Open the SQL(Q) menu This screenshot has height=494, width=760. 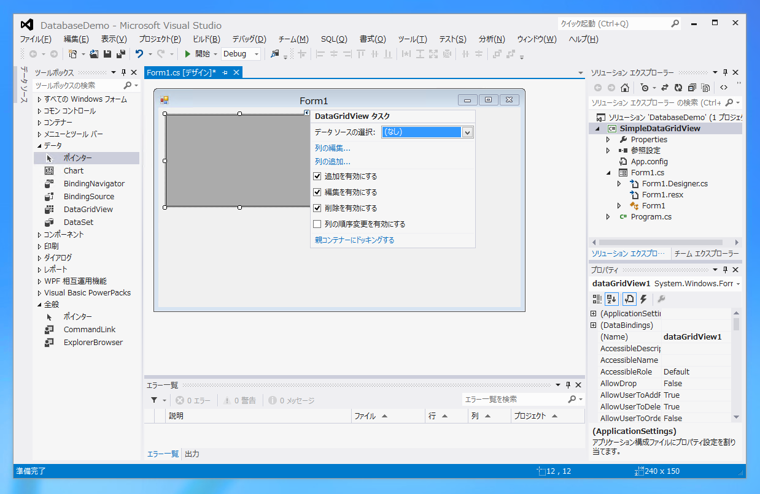click(334, 39)
